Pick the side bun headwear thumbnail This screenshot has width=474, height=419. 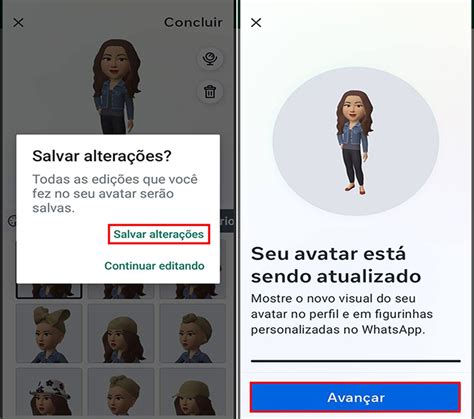click(193, 333)
